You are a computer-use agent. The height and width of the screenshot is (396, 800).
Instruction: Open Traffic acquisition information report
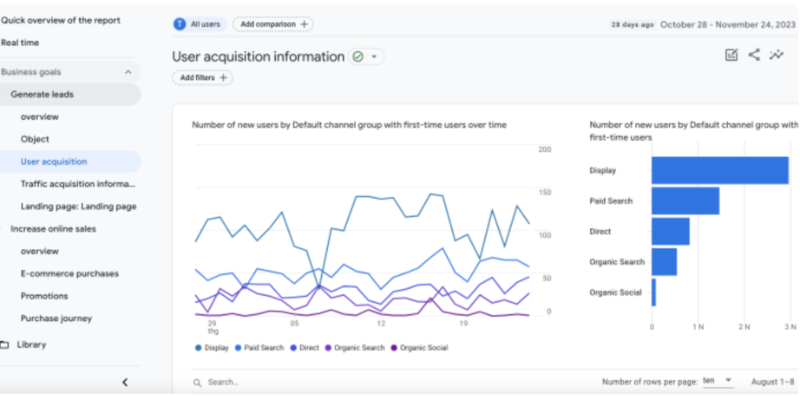pyautogui.click(x=78, y=184)
